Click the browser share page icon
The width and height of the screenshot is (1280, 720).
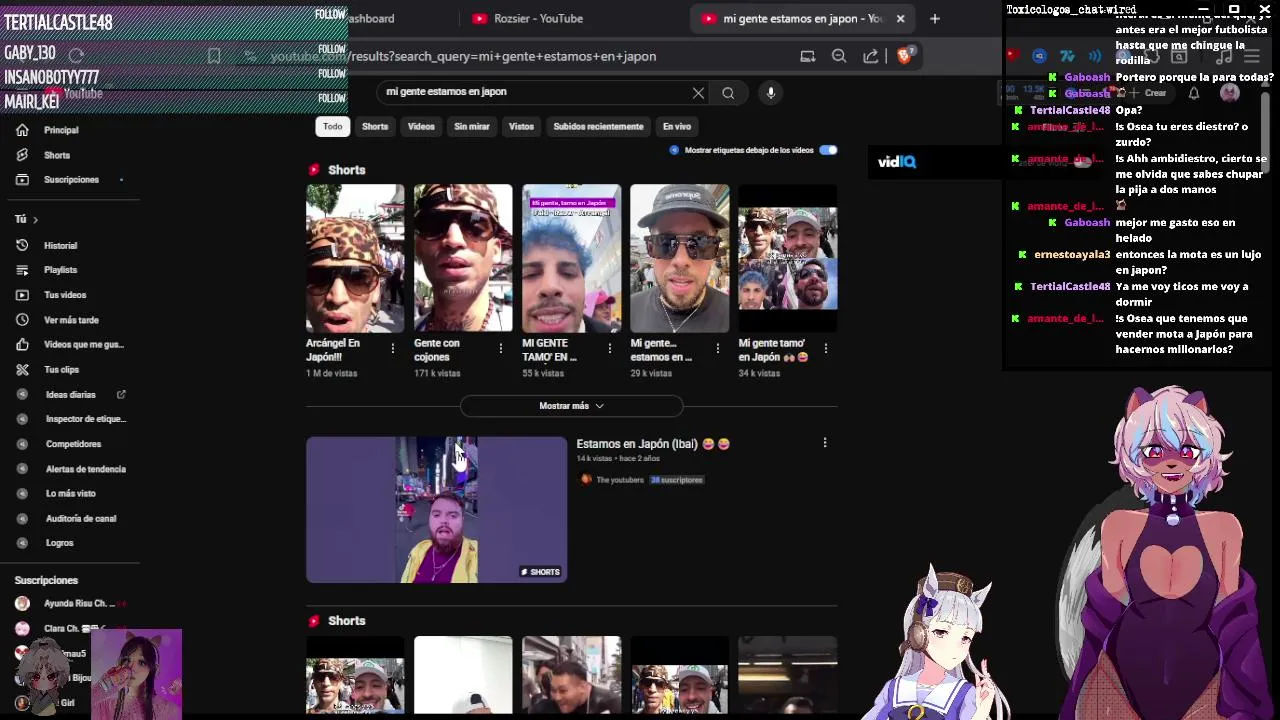pos(871,56)
